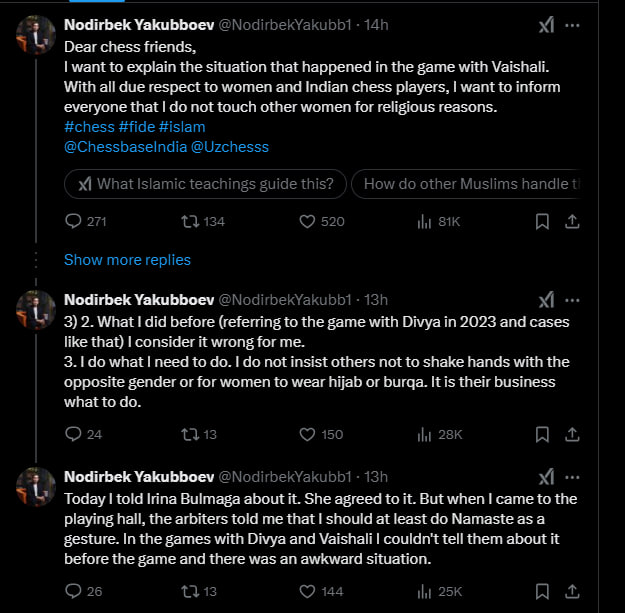Bookmark the tweet about Divya in 2023
The image size is (625, 613).
coord(541,434)
